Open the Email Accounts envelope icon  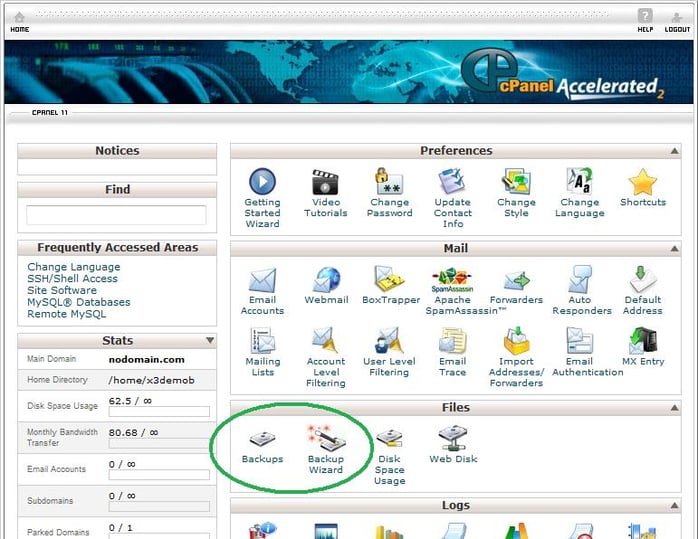click(262, 280)
